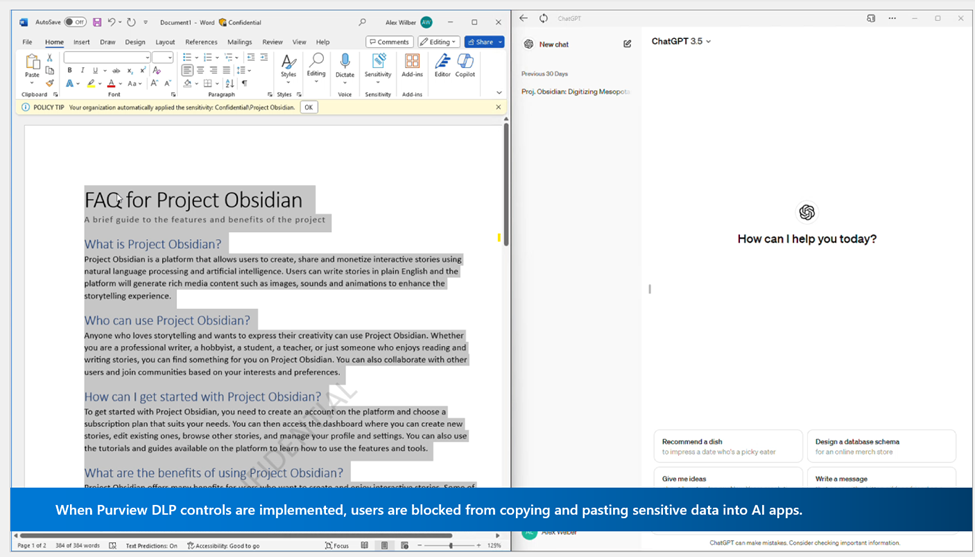Click the Decrease Indent icon
Image resolution: width=975 pixels, height=557 pixels.
click(x=251, y=57)
